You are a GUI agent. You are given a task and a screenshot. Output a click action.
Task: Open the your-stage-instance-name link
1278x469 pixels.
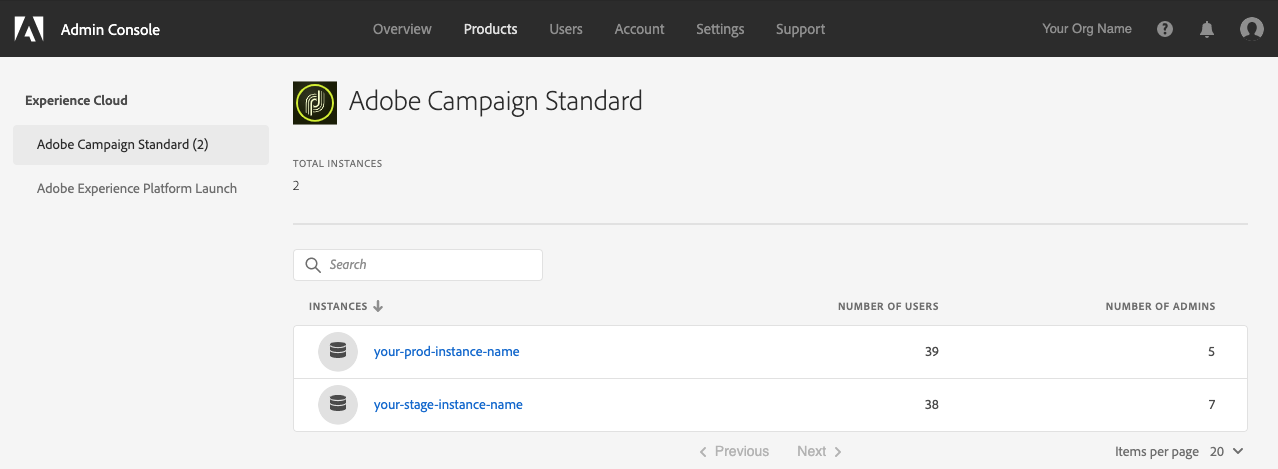pyautogui.click(x=448, y=404)
